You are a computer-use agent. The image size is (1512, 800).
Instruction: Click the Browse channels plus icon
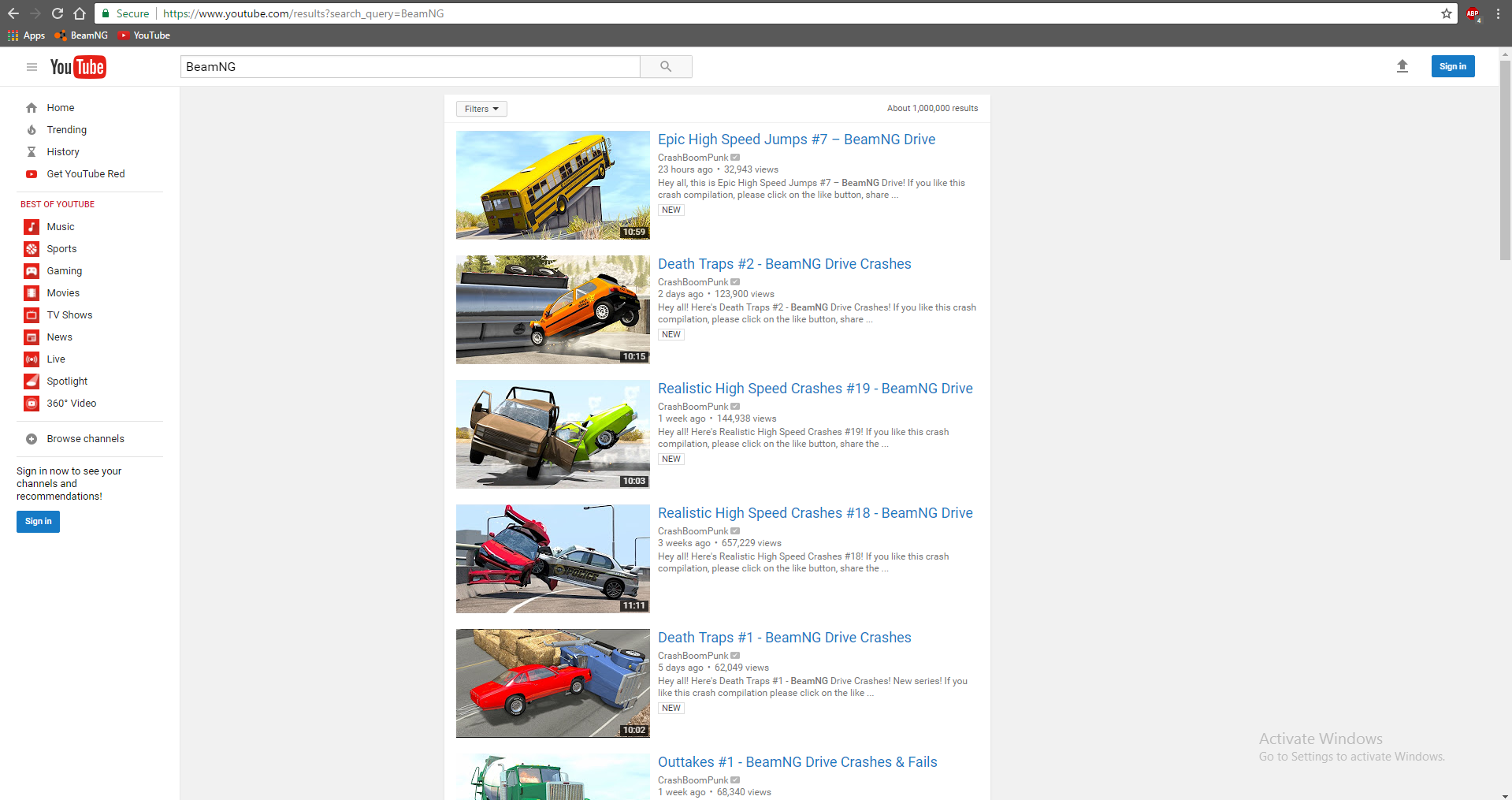[x=32, y=439]
